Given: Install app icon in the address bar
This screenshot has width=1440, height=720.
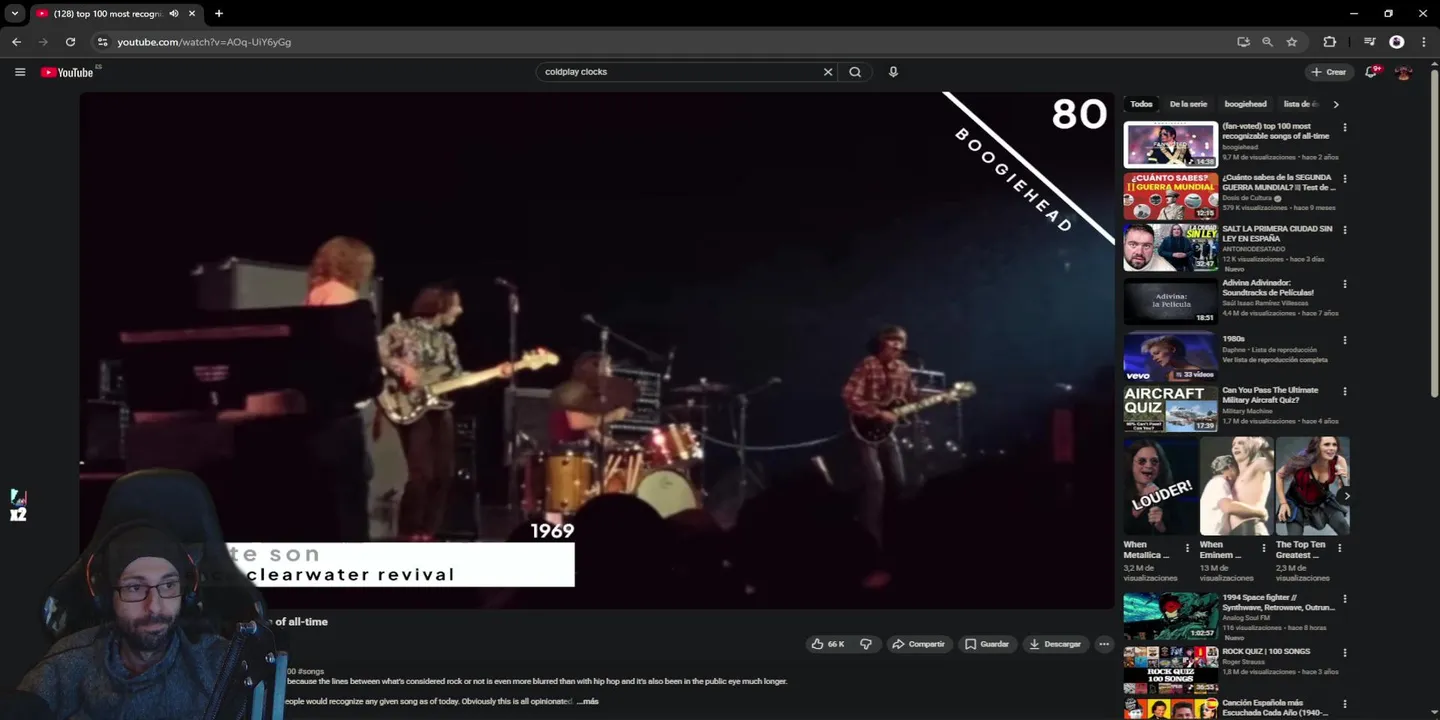Looking at the screenshot, I should pyautogui.click(x=1243, y=42).
